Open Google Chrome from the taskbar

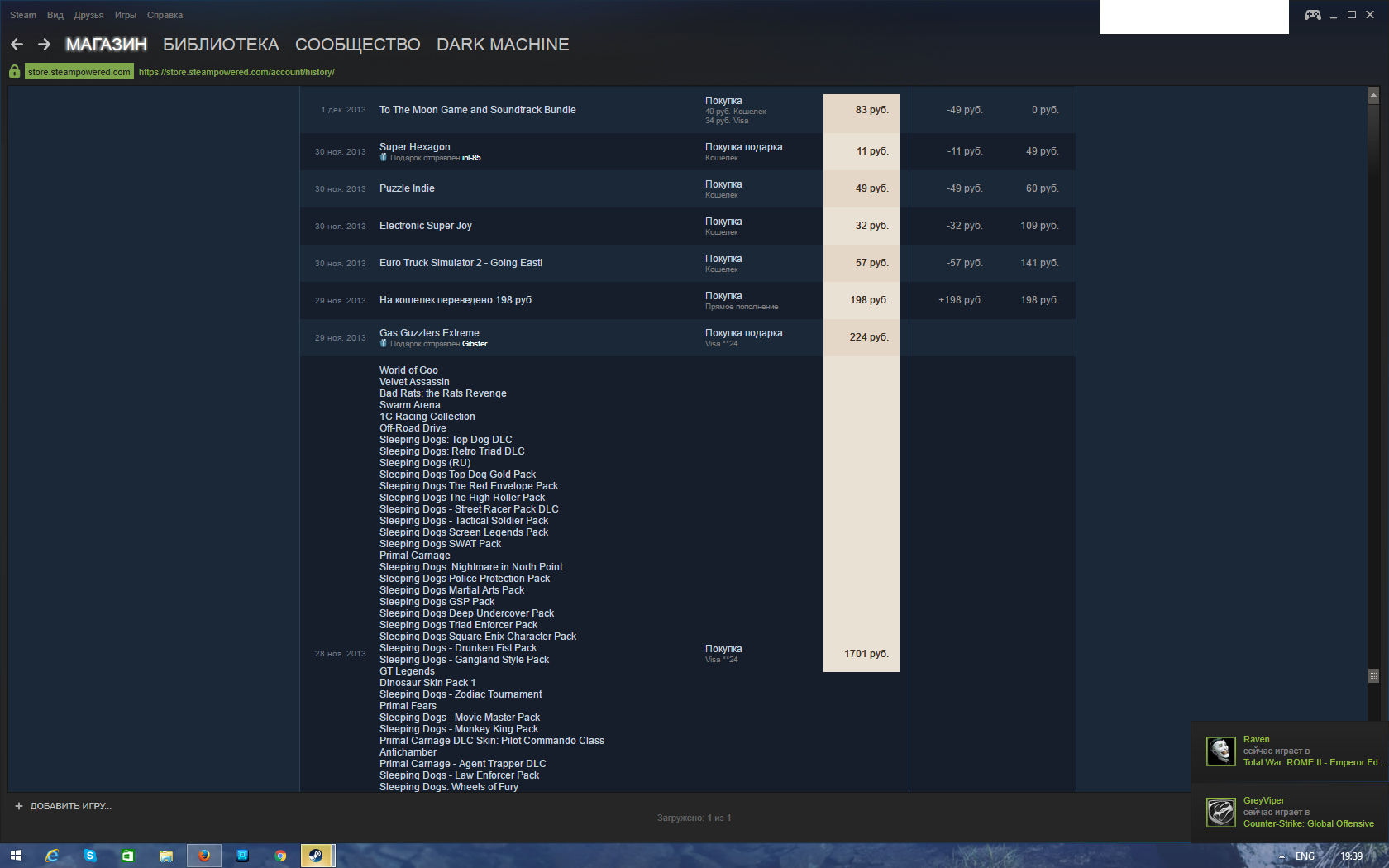[x=280, y=856]
